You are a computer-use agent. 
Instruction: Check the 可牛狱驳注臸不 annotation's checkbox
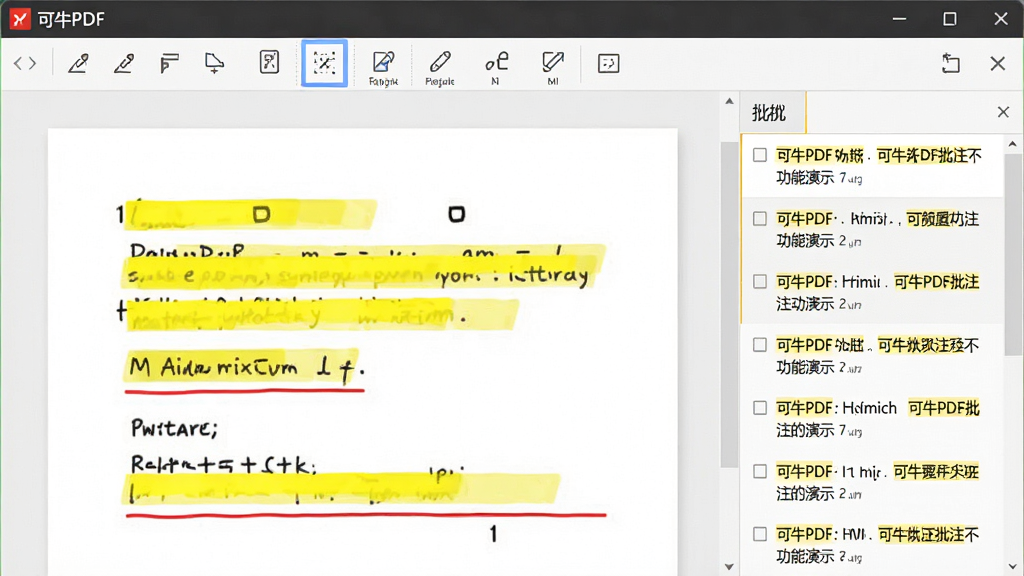pos(760,344)
